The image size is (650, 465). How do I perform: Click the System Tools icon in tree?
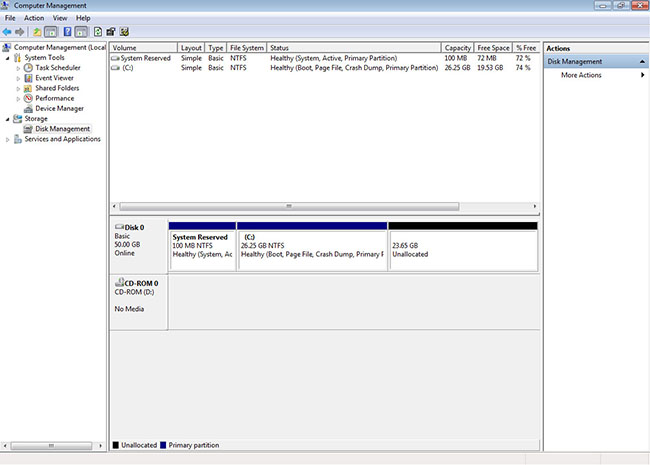17,58
